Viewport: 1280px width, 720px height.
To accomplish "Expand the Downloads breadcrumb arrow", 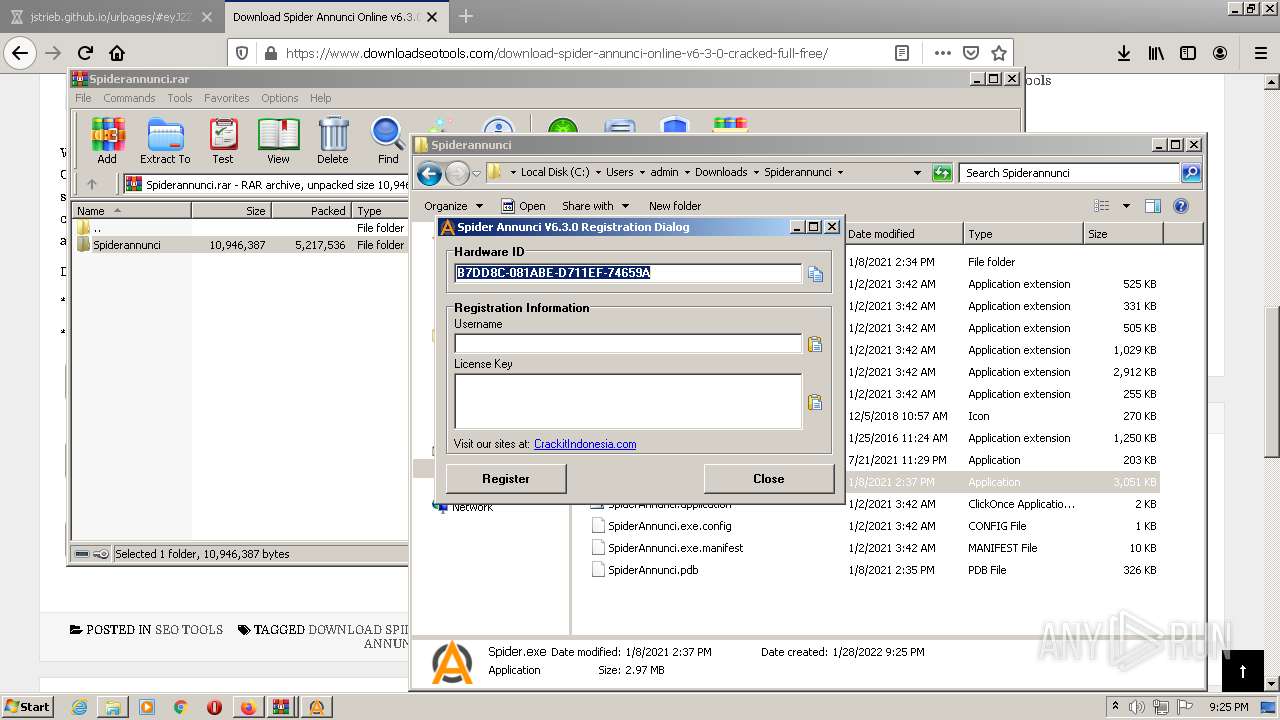I will pos(756,173).
